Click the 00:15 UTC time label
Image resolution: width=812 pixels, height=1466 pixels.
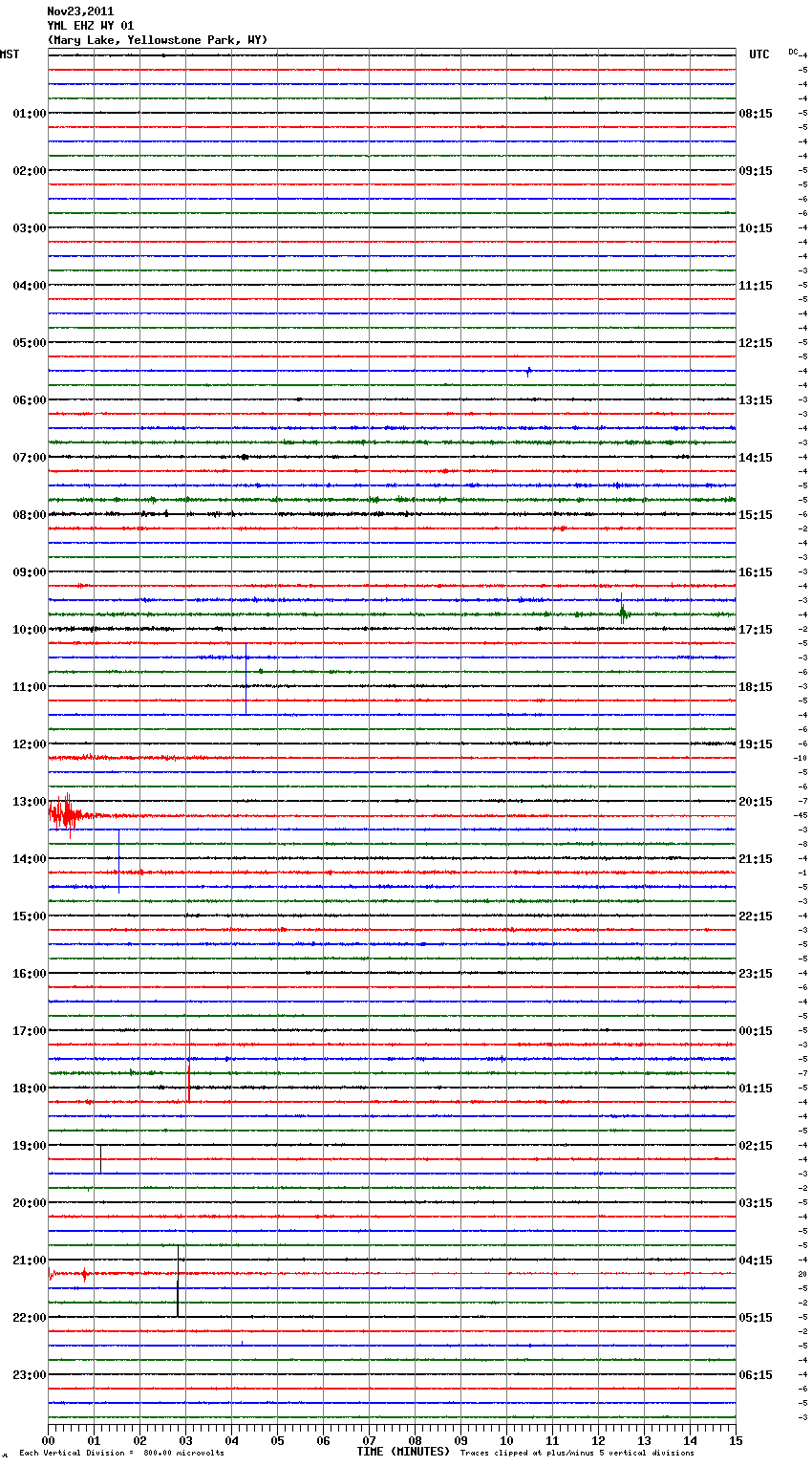tap(756, 1031)
